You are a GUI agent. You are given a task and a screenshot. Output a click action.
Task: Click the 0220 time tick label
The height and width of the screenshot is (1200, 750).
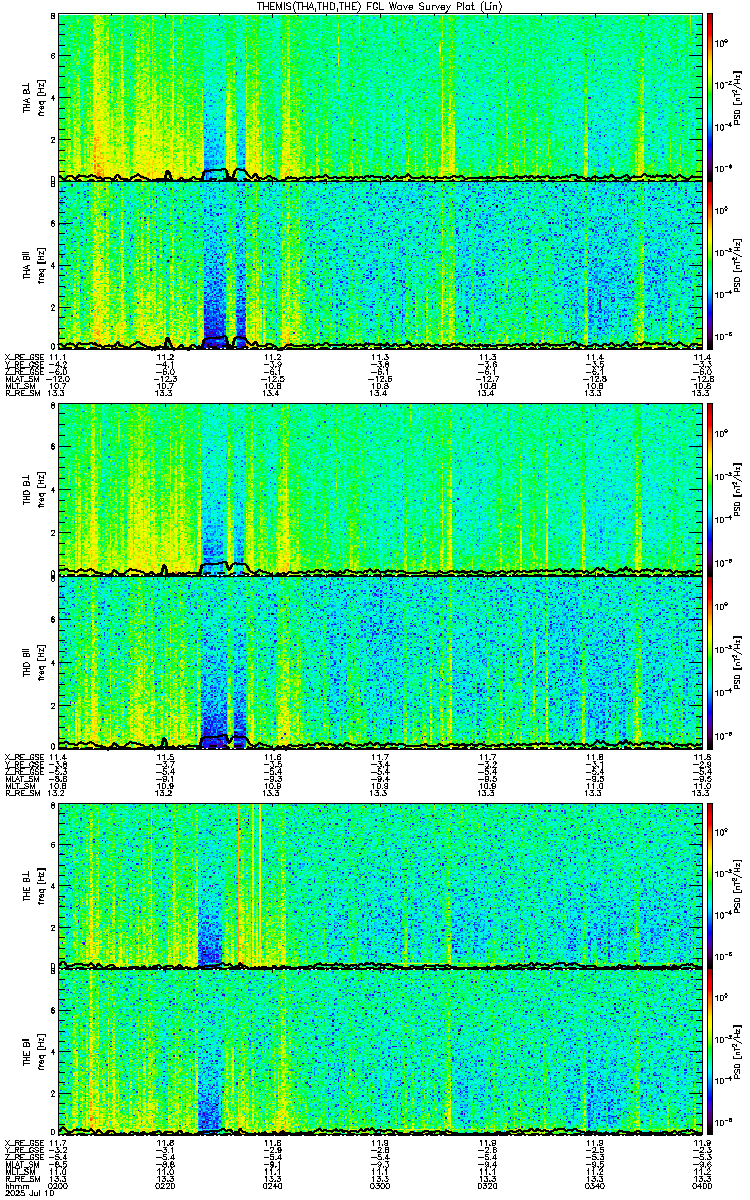tap(165, 1185)
